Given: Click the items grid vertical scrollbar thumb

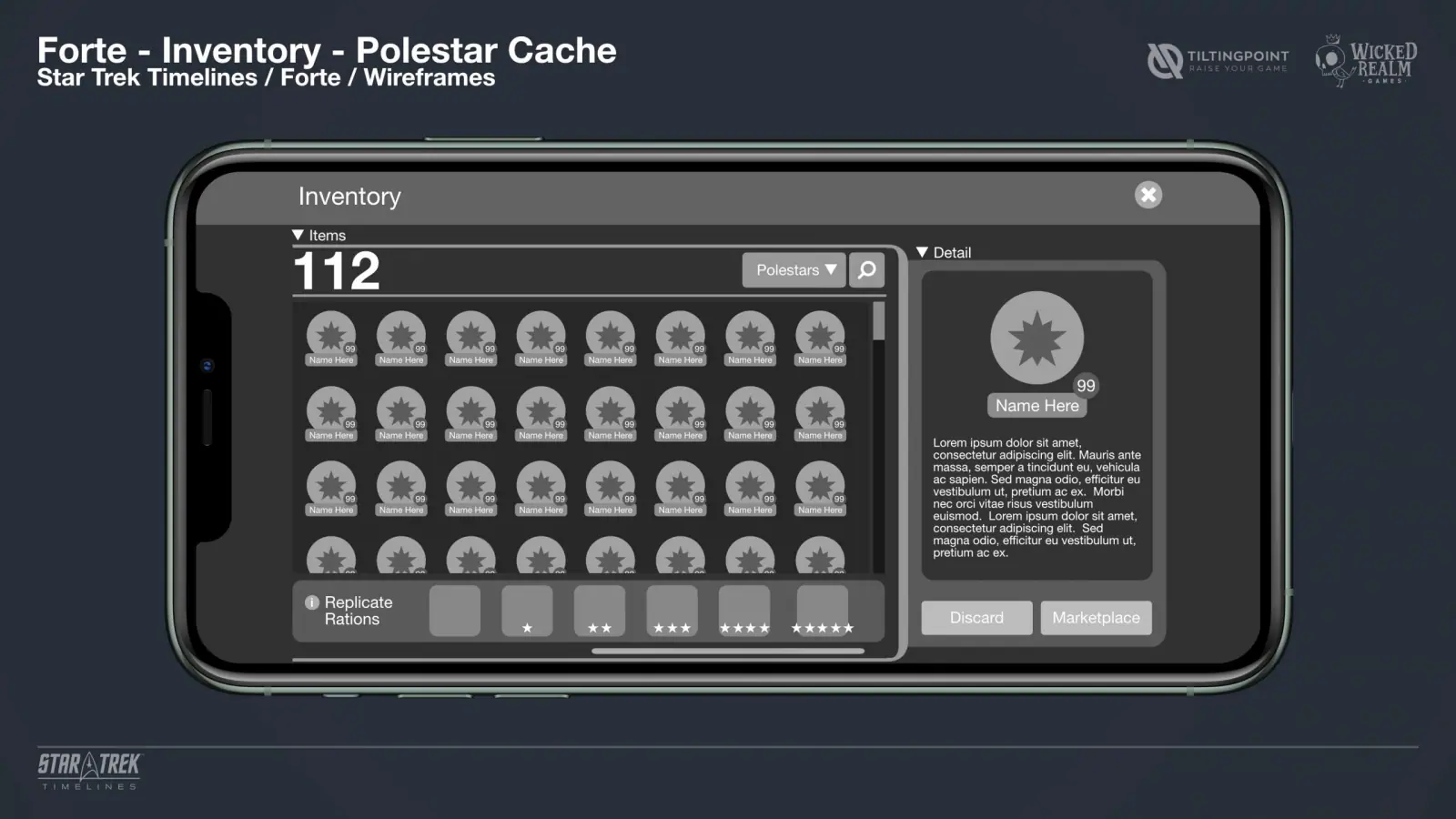Looking at the screenshot, I should 878,320.
